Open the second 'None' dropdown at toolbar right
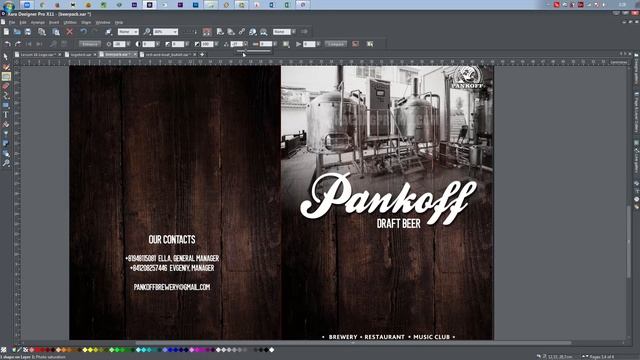Viewport: 640px width, 360px height. click(293, 31)
